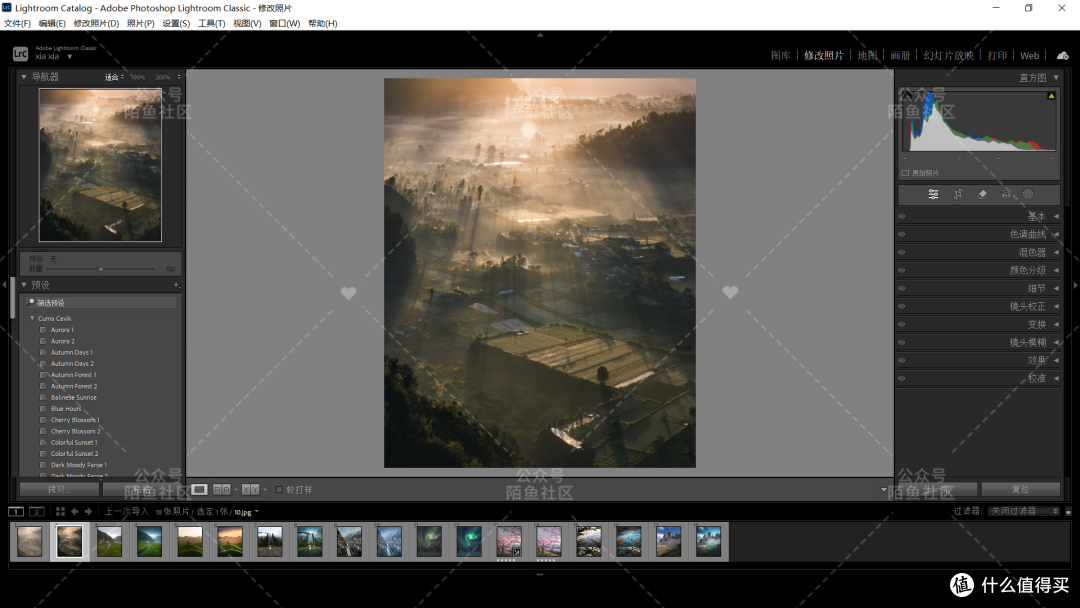Image resolution: width=1080 pixels, height=608 pixels.
Task: Click inside the 筛选预设 search field
Action: (101, 302)
